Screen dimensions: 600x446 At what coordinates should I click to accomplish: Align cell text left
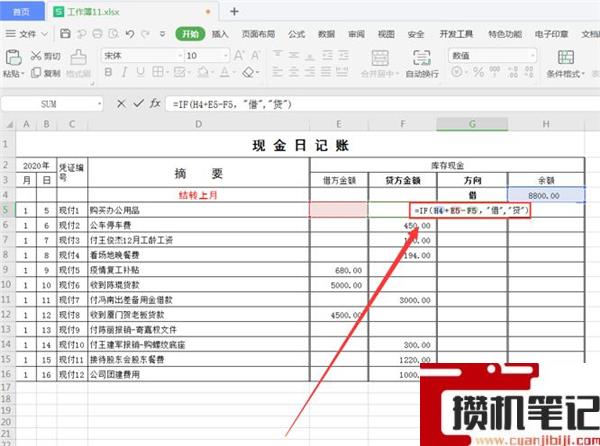[x=277, y=72]
